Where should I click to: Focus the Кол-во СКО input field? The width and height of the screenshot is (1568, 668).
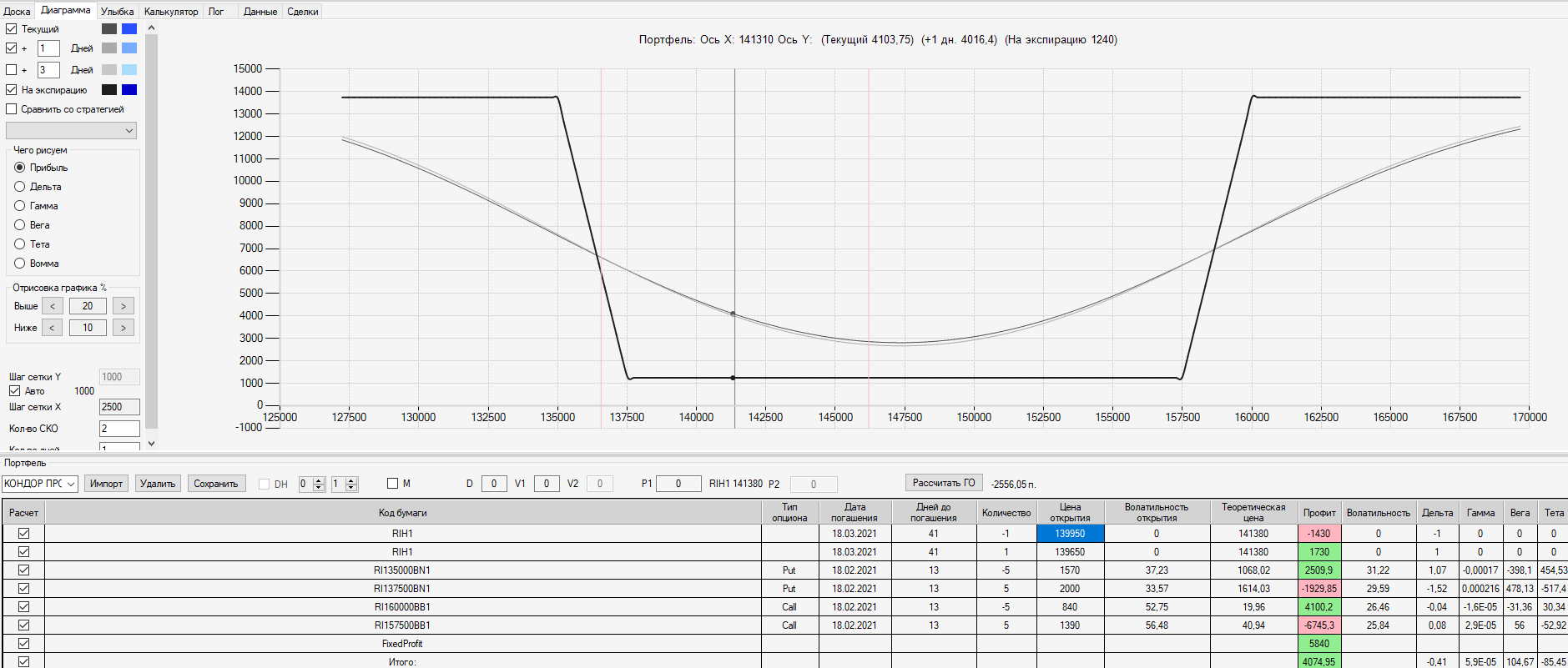click(x=119, y=429)
